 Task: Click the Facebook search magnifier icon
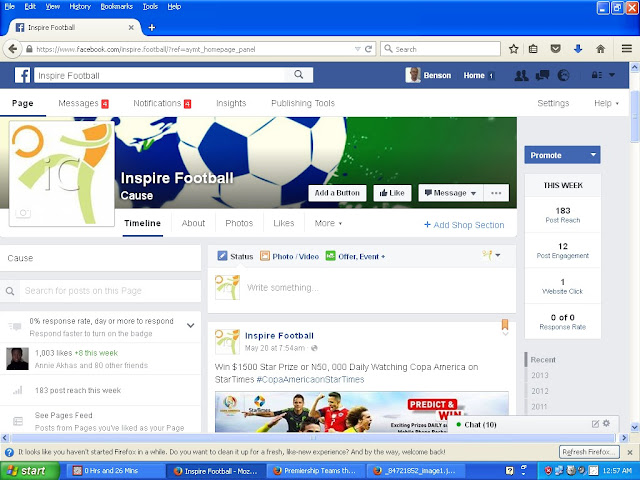tap(299, 75)
